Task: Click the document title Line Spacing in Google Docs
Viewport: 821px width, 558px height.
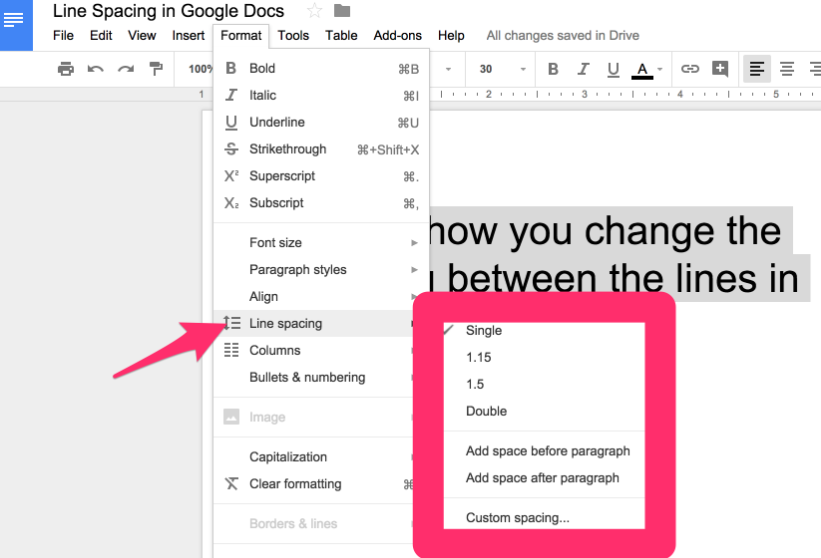Action: (x=168, y=12)
